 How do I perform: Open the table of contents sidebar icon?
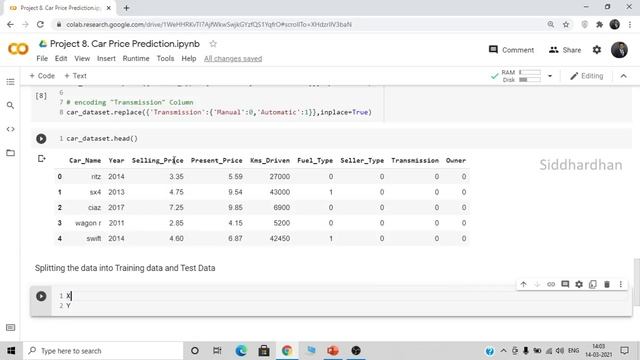(11, 82)
